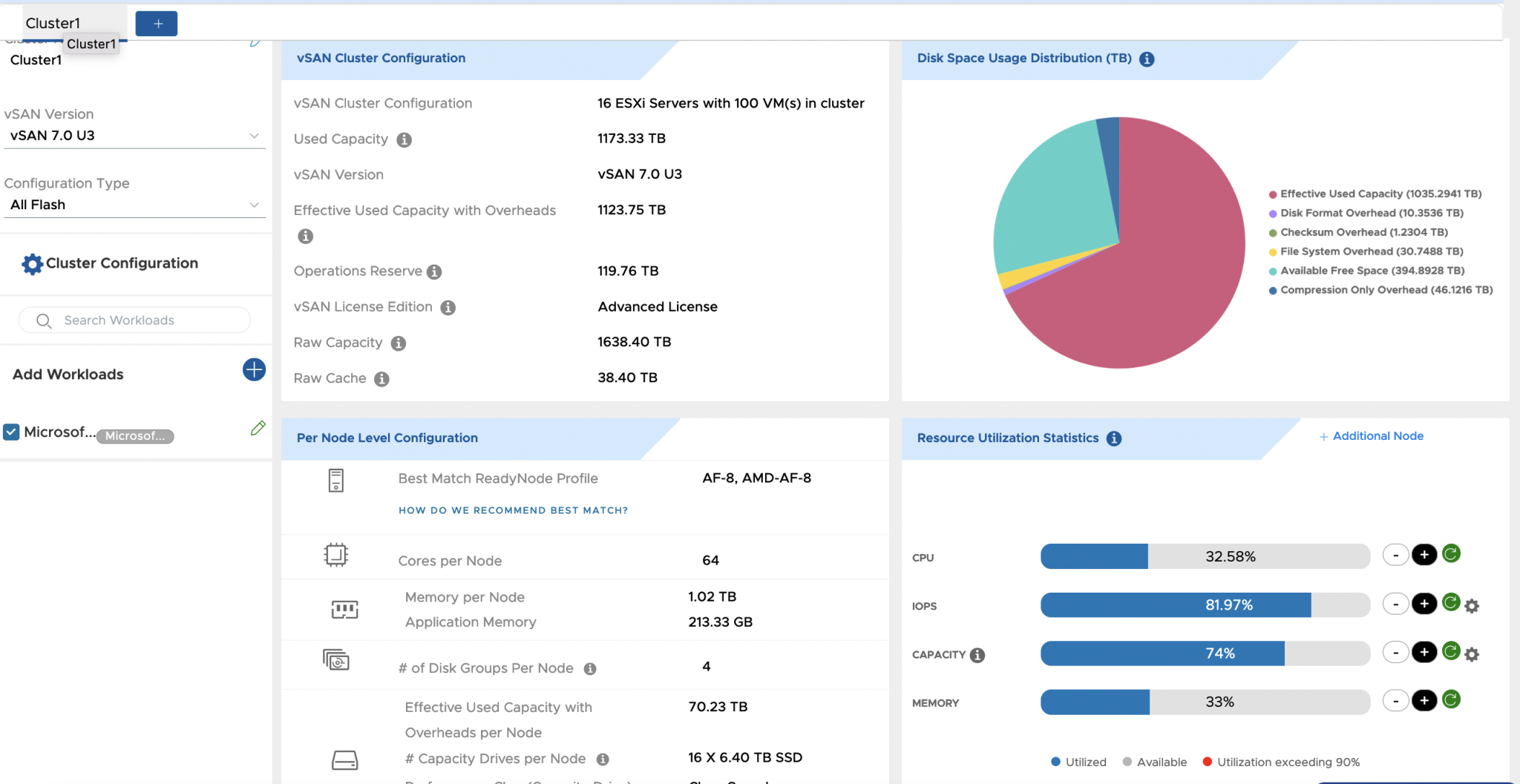
Task: Open the Capacity gear settings icon
Action: pos(1473,654)
